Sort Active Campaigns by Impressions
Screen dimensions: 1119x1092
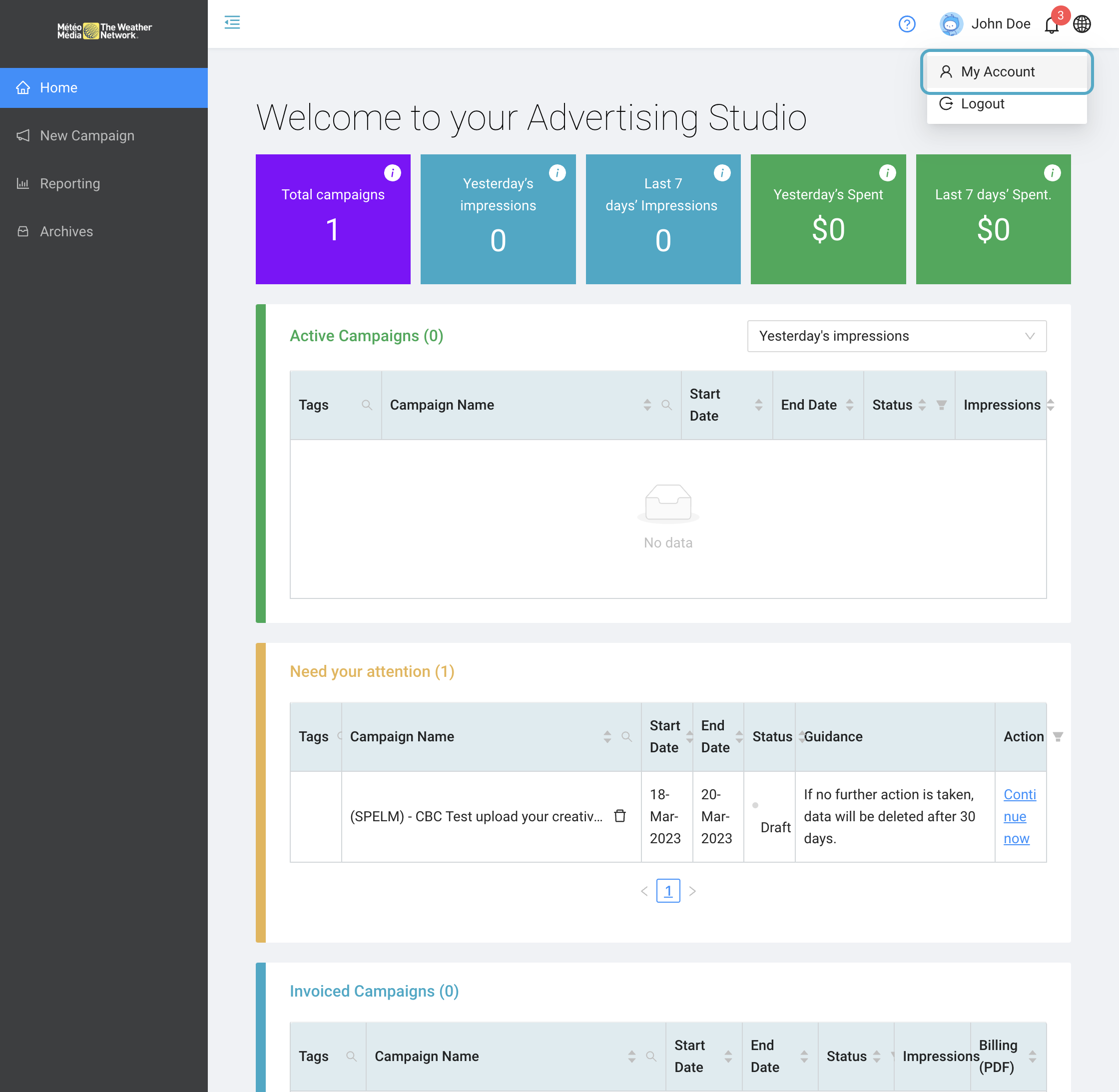[1050, 405]
